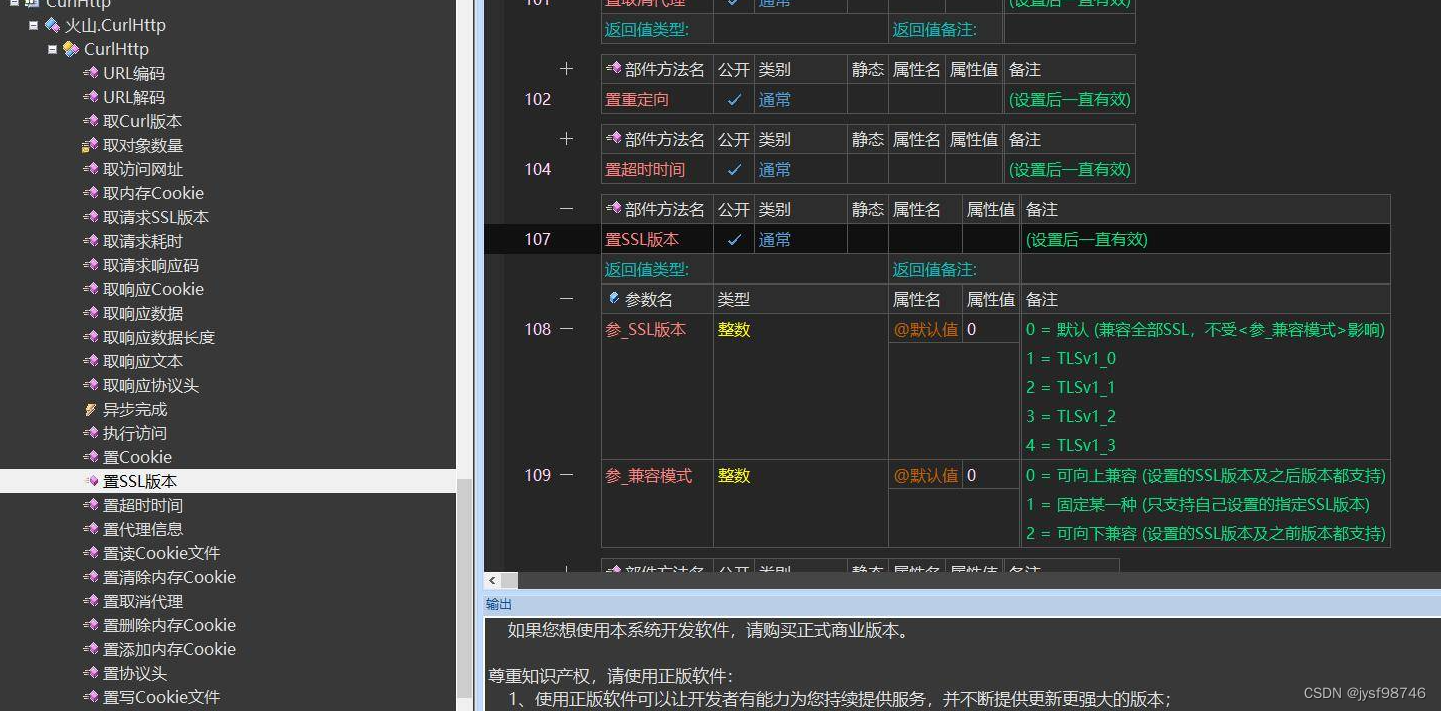Image resolution: width=1442 pixels, height=711 pixels.
Task: Collapse line 108 参_SSL版本 row
Action: (566, 329)
